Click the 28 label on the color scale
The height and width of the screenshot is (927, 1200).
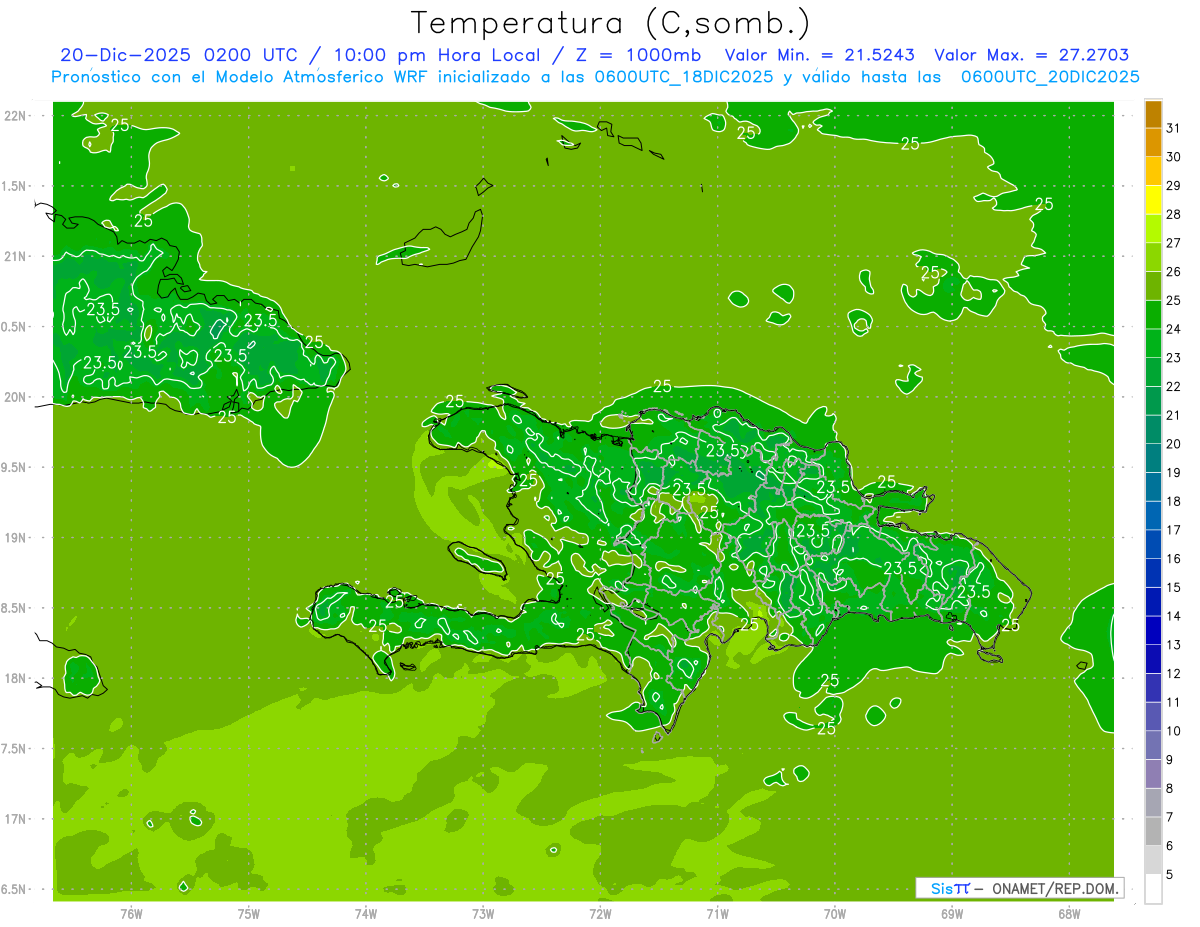[1175, 214]
